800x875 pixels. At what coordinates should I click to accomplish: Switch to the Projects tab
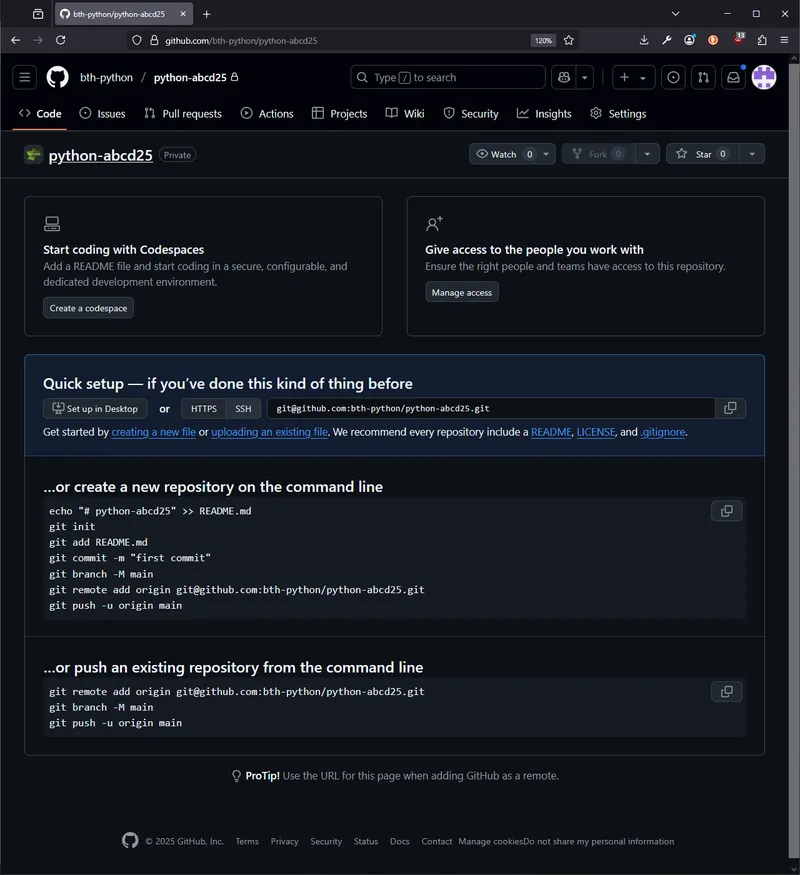pos(340,113)
